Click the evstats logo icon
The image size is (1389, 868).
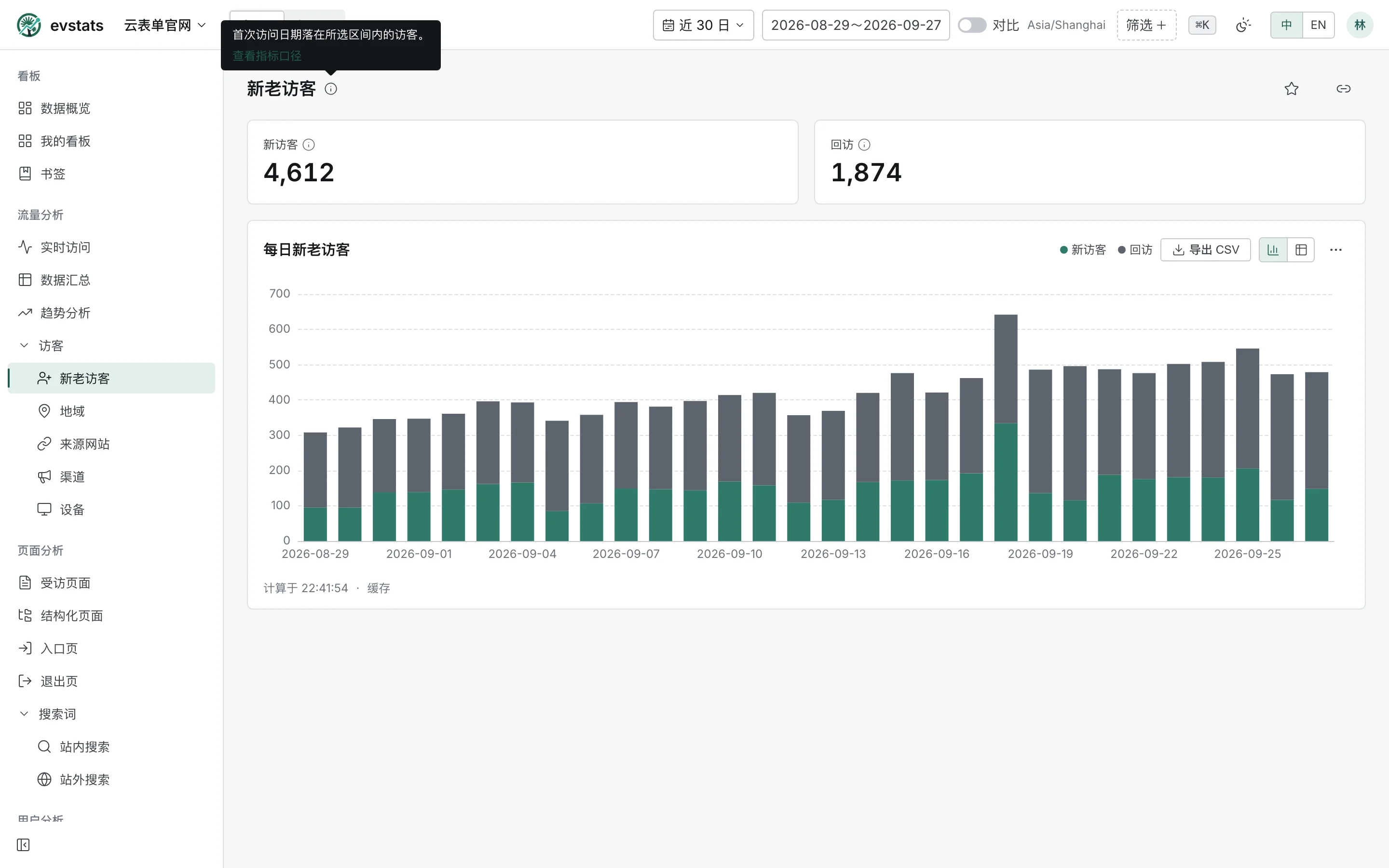pos(29,25)
